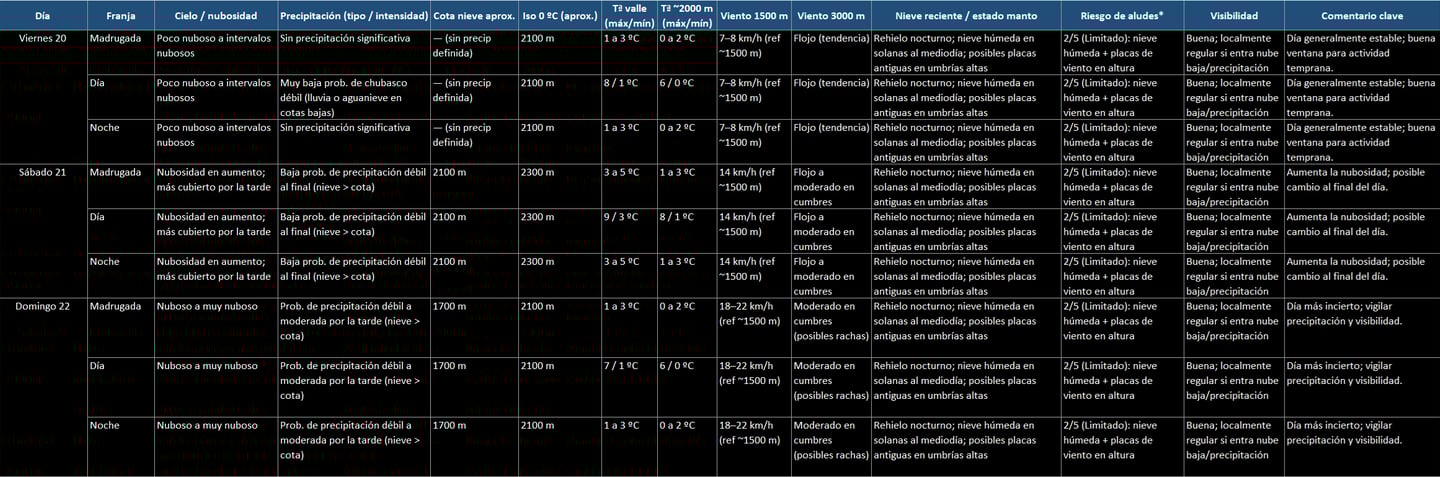Screen dimensions: 1440x477
Task: Click the '8 / 1 ºC' 2000 m temperature cell
Action: [686, 230]
